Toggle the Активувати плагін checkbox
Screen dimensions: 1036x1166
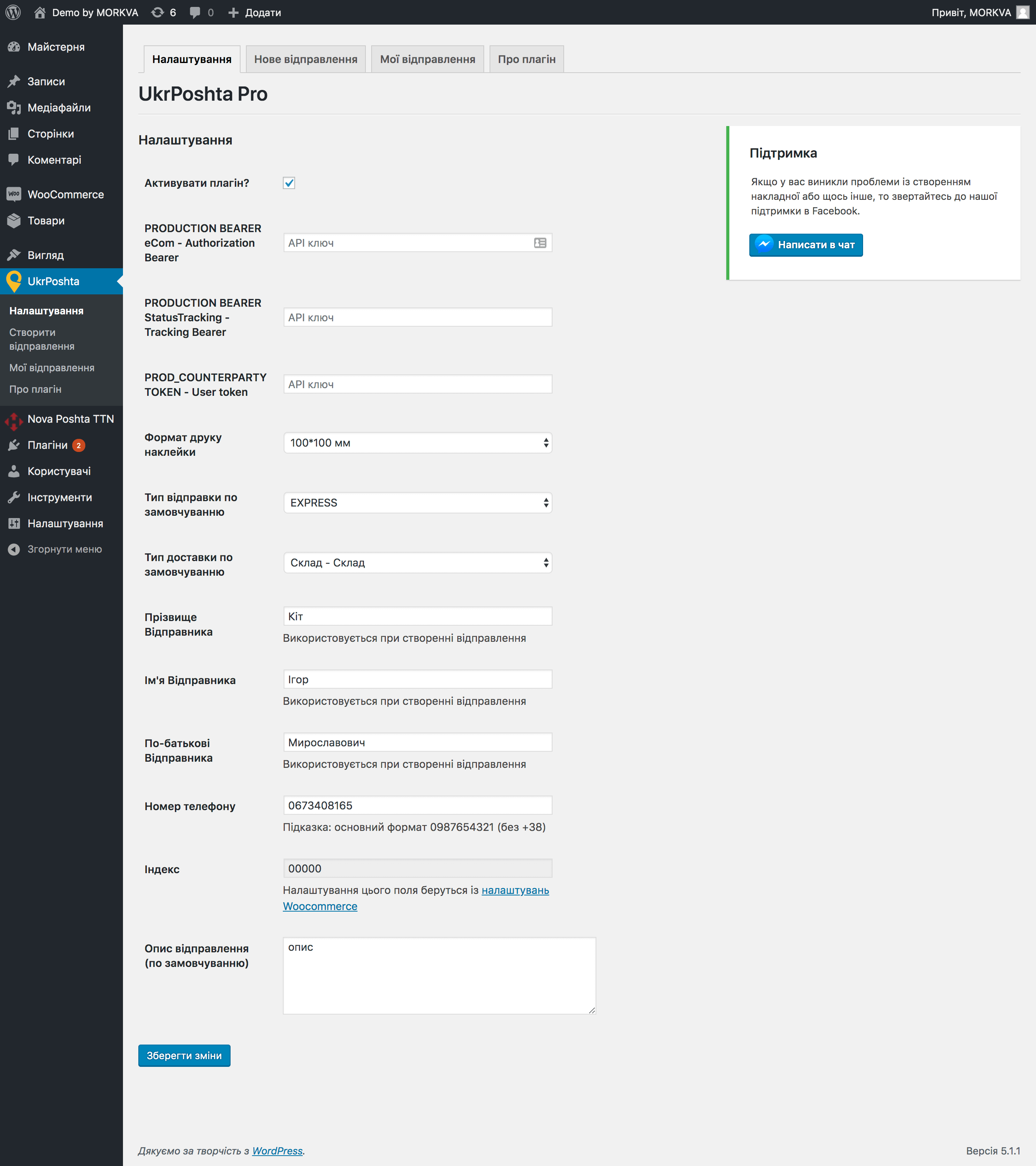pos(289,183)
